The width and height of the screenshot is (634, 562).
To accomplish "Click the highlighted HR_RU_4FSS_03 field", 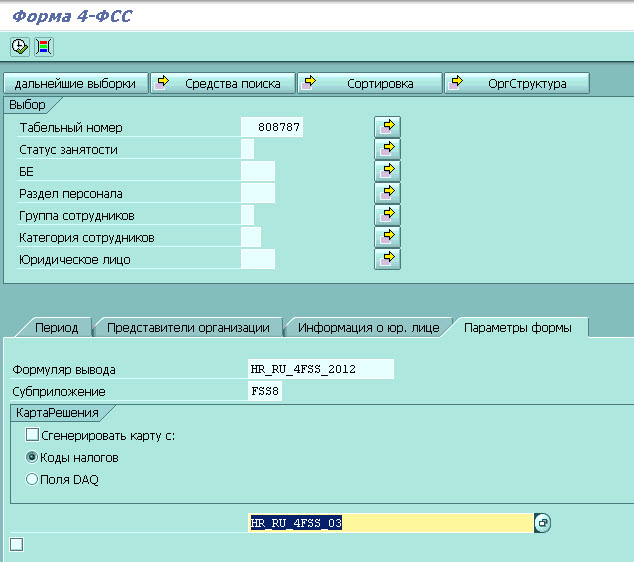I will (391, 523).
